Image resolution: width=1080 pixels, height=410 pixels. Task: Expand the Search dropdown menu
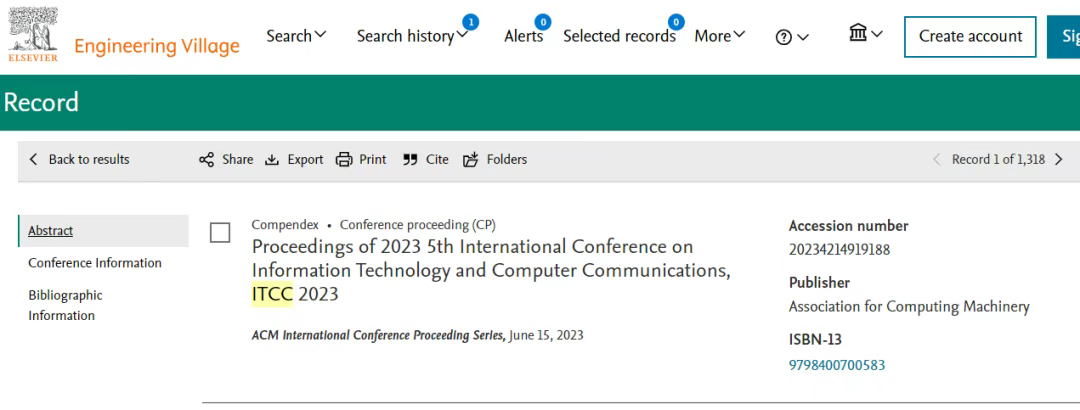tap(297, 36)
